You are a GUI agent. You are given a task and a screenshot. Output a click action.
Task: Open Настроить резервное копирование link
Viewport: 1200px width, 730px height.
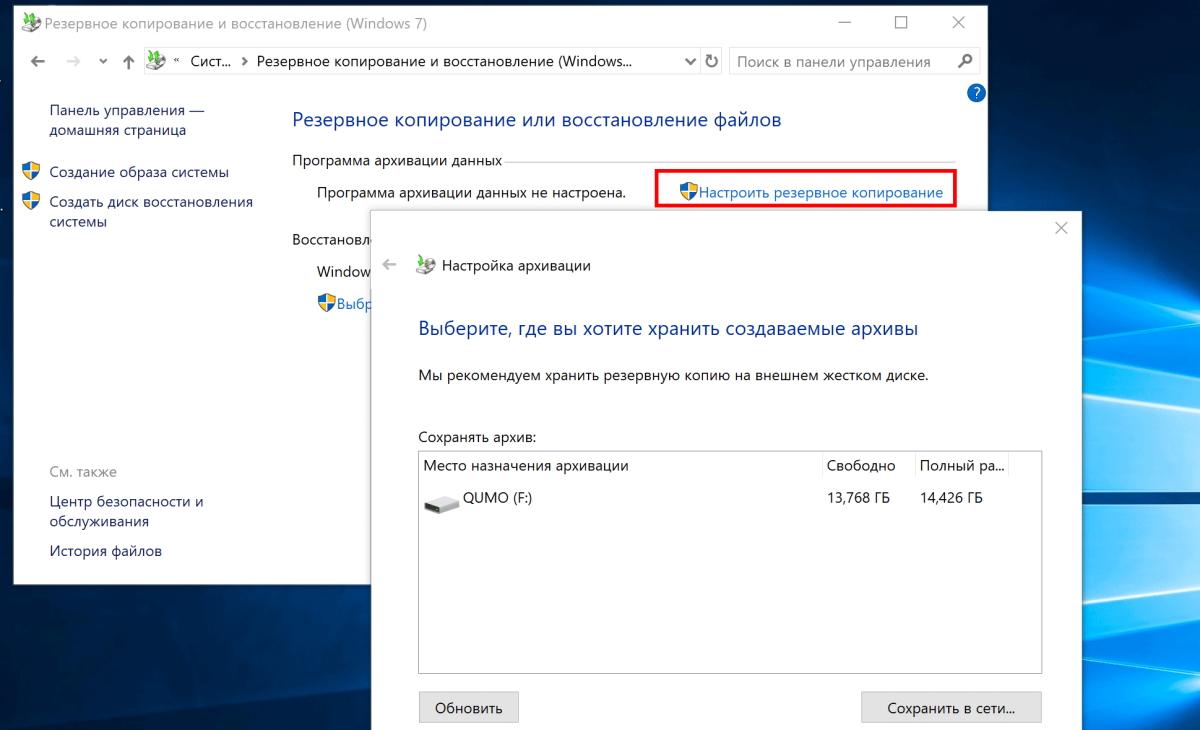pyautogui.click(x=820, y=192)
